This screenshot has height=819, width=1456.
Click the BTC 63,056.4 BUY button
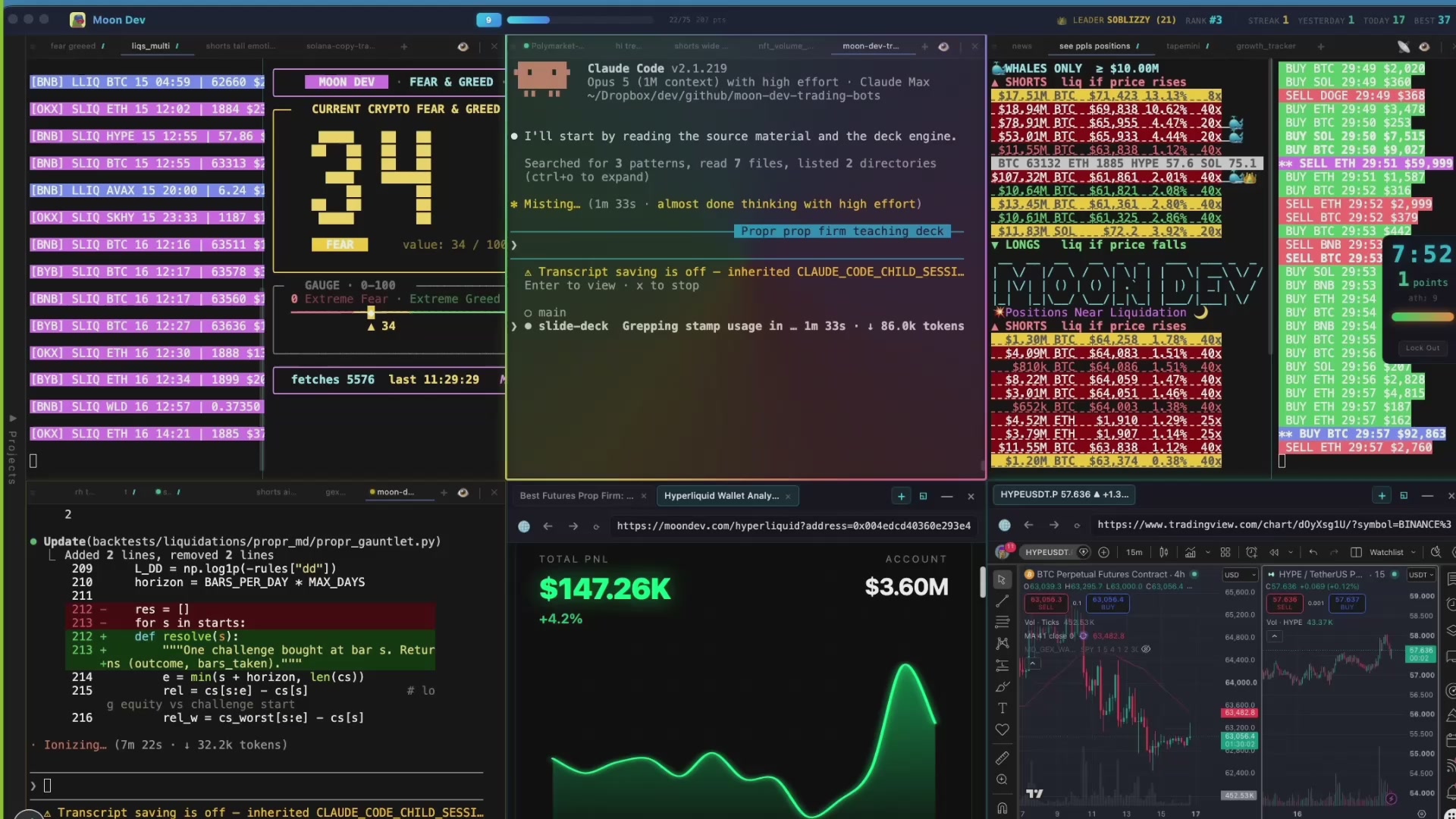pos(1107,603)
